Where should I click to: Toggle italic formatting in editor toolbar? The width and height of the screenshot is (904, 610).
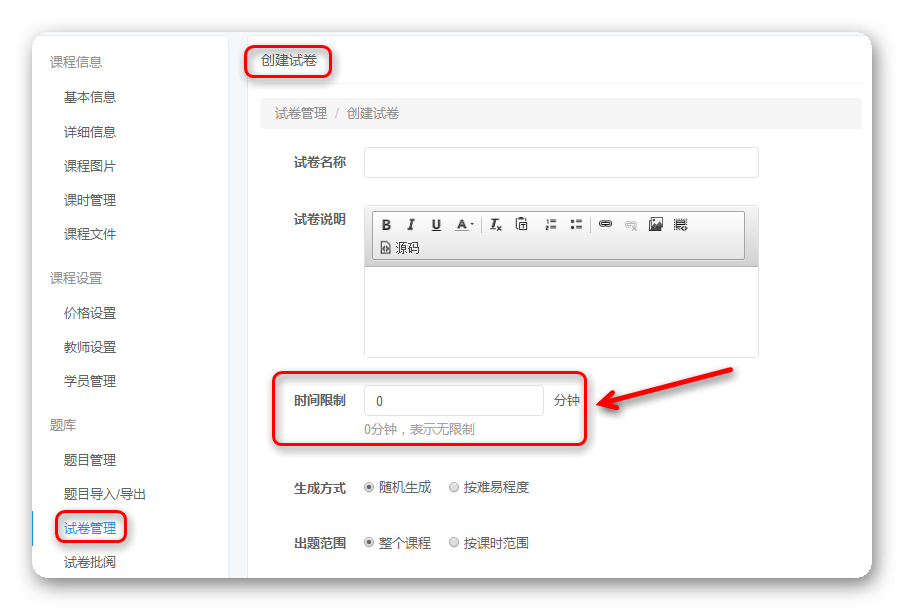[410, 225]
